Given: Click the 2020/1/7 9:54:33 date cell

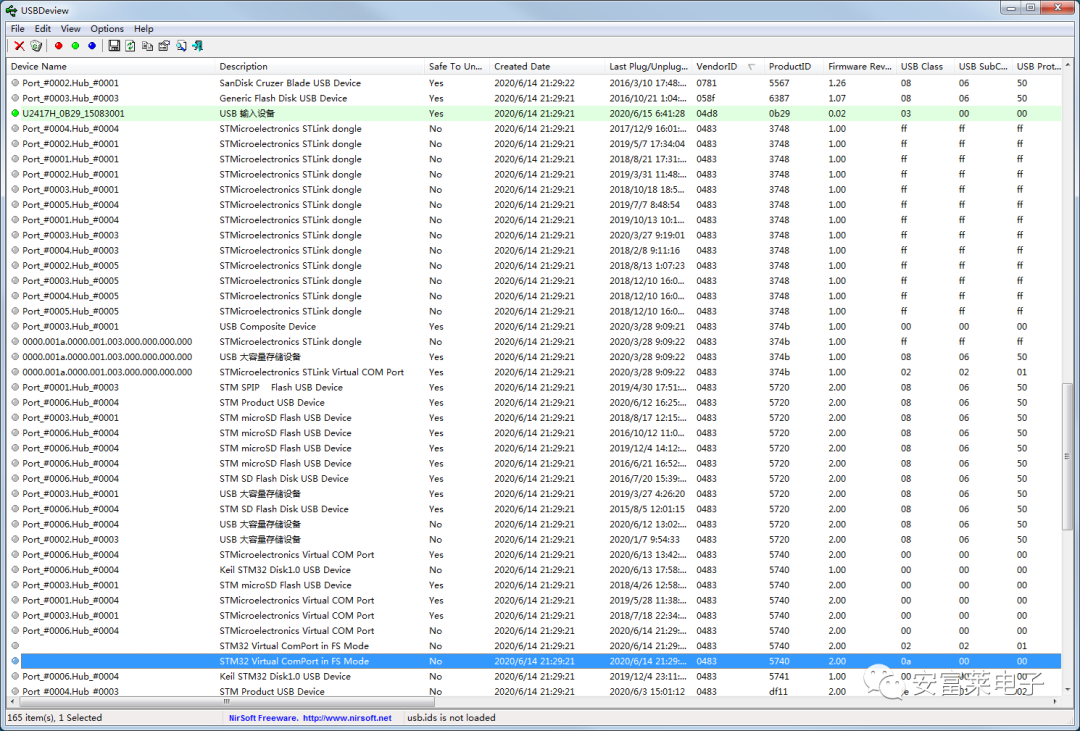Looking at the screenshot, I should pyautogui.click(x=644, y=539).
